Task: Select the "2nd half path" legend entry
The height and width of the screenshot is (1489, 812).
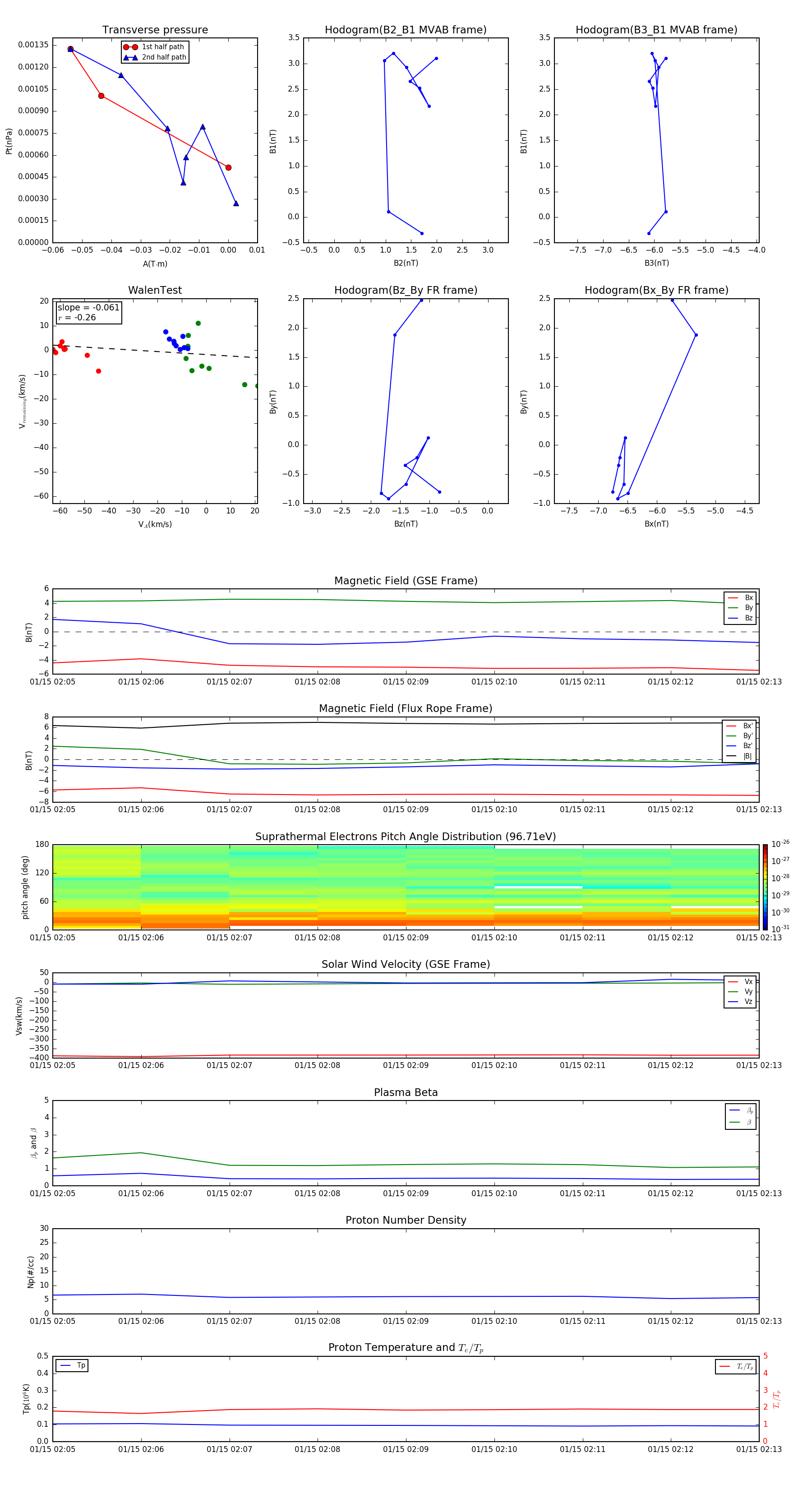Action: [155, 57]
